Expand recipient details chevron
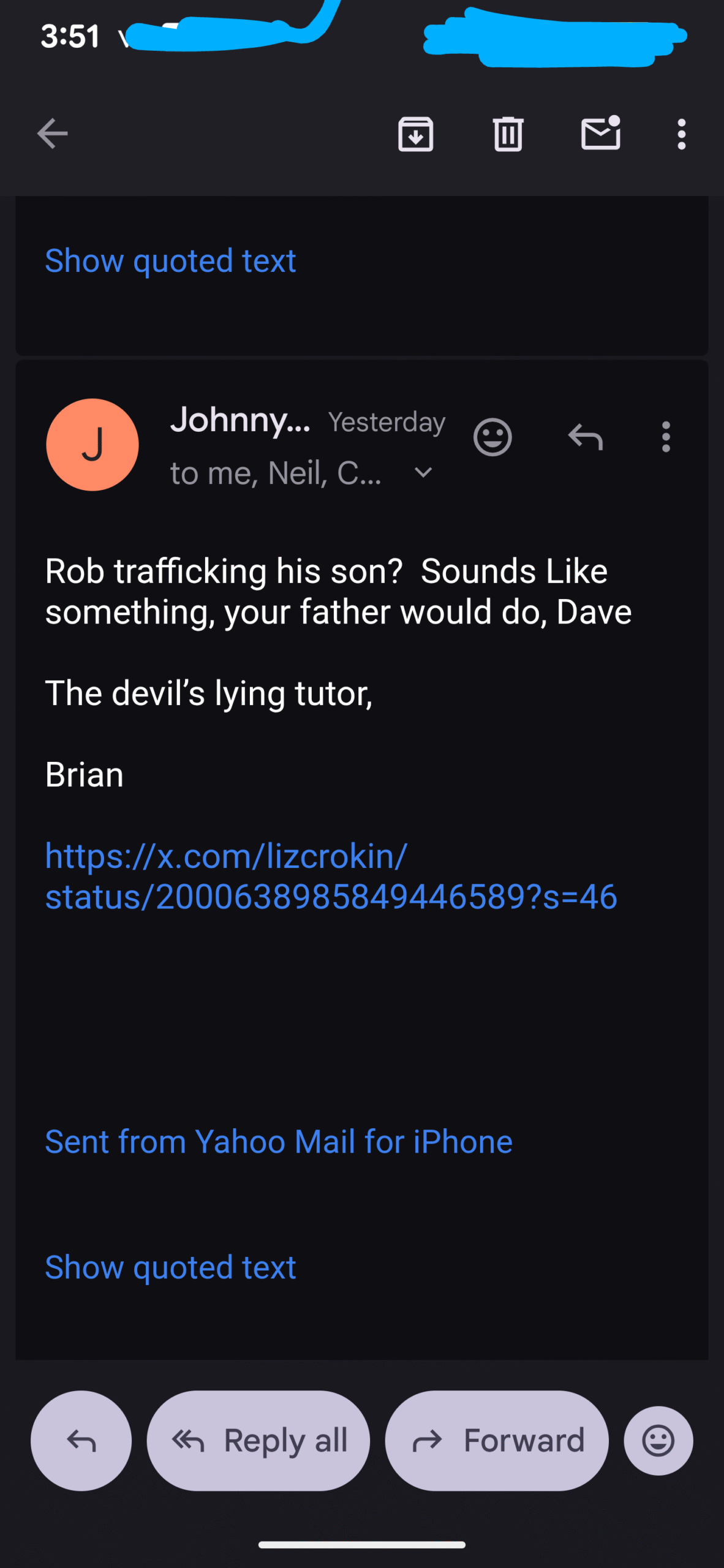The width and height of the screenshot is (724, 1568). [x=423, y=473]
